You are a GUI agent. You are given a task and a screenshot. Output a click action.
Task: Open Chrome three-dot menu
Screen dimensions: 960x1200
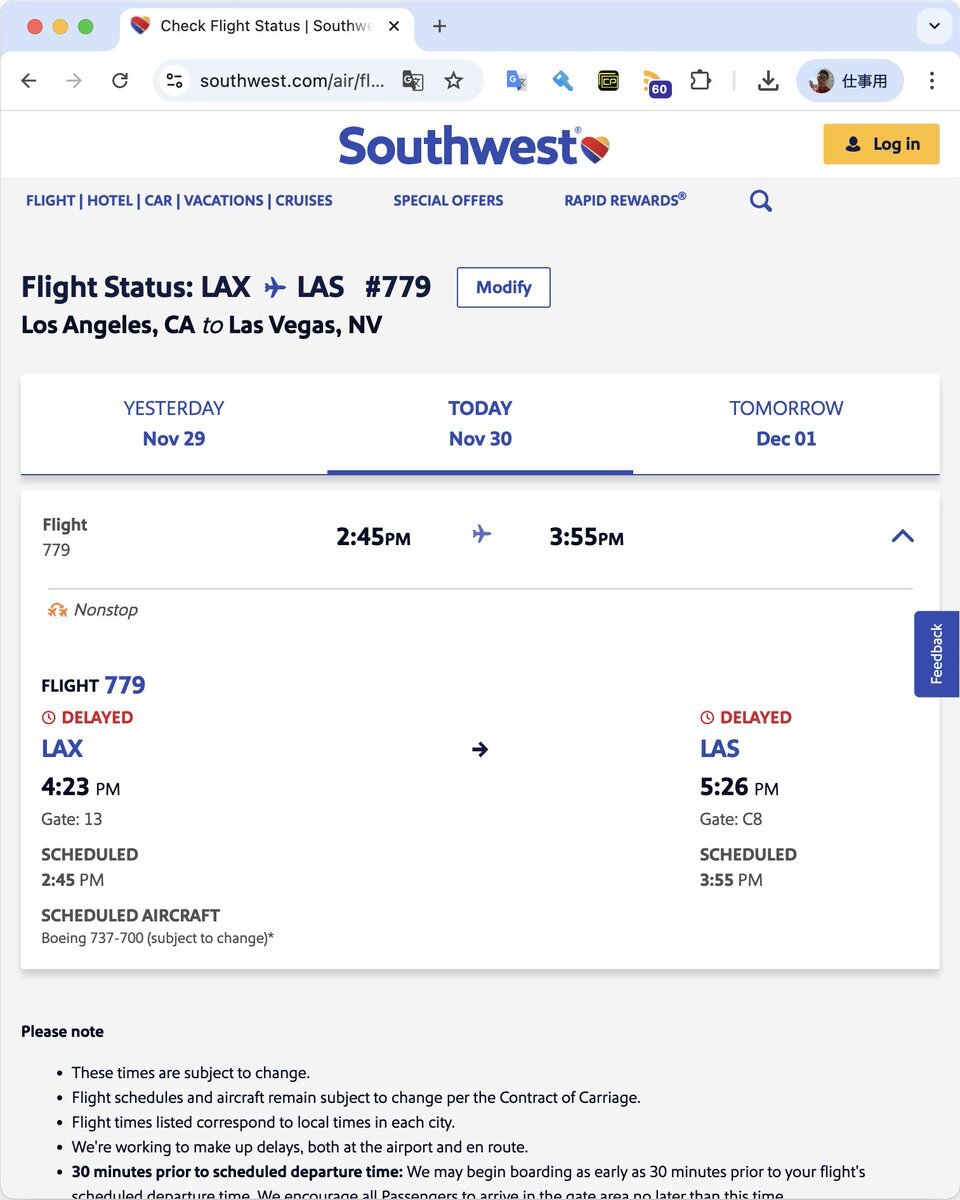click(x=932, y=81)
